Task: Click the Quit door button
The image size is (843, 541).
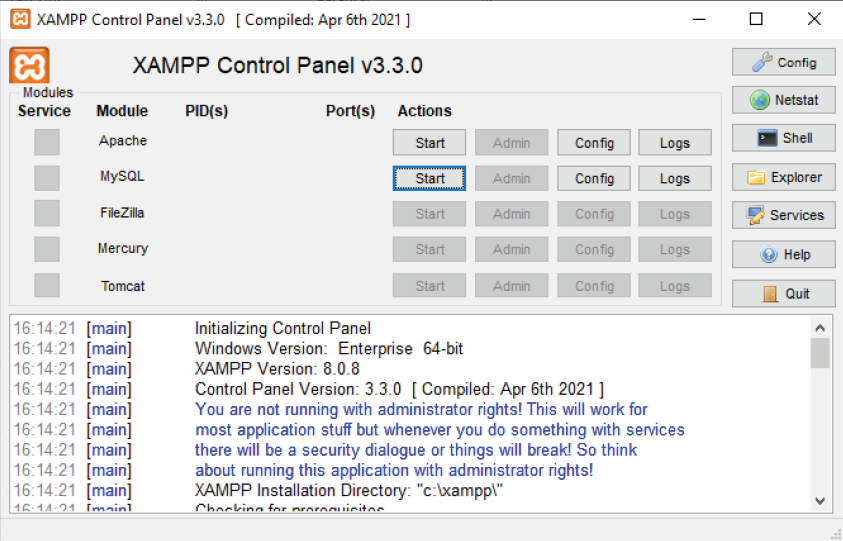Action: tap(784, 293)
